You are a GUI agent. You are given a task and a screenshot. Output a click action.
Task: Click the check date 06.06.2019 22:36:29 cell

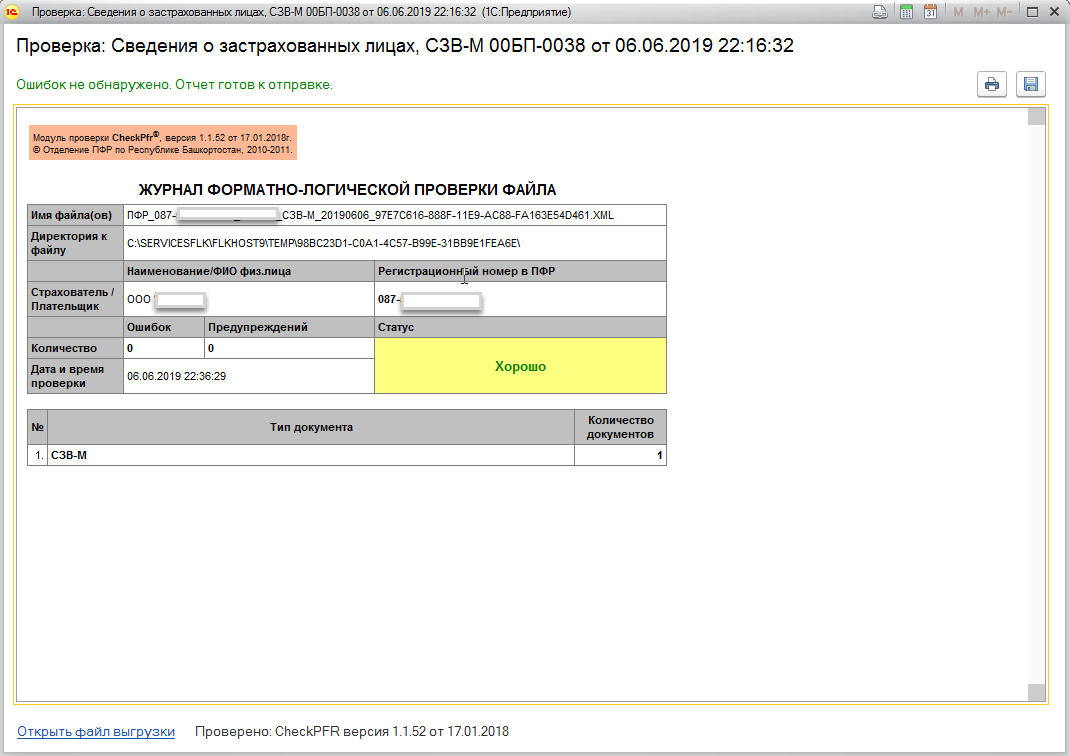248,376
